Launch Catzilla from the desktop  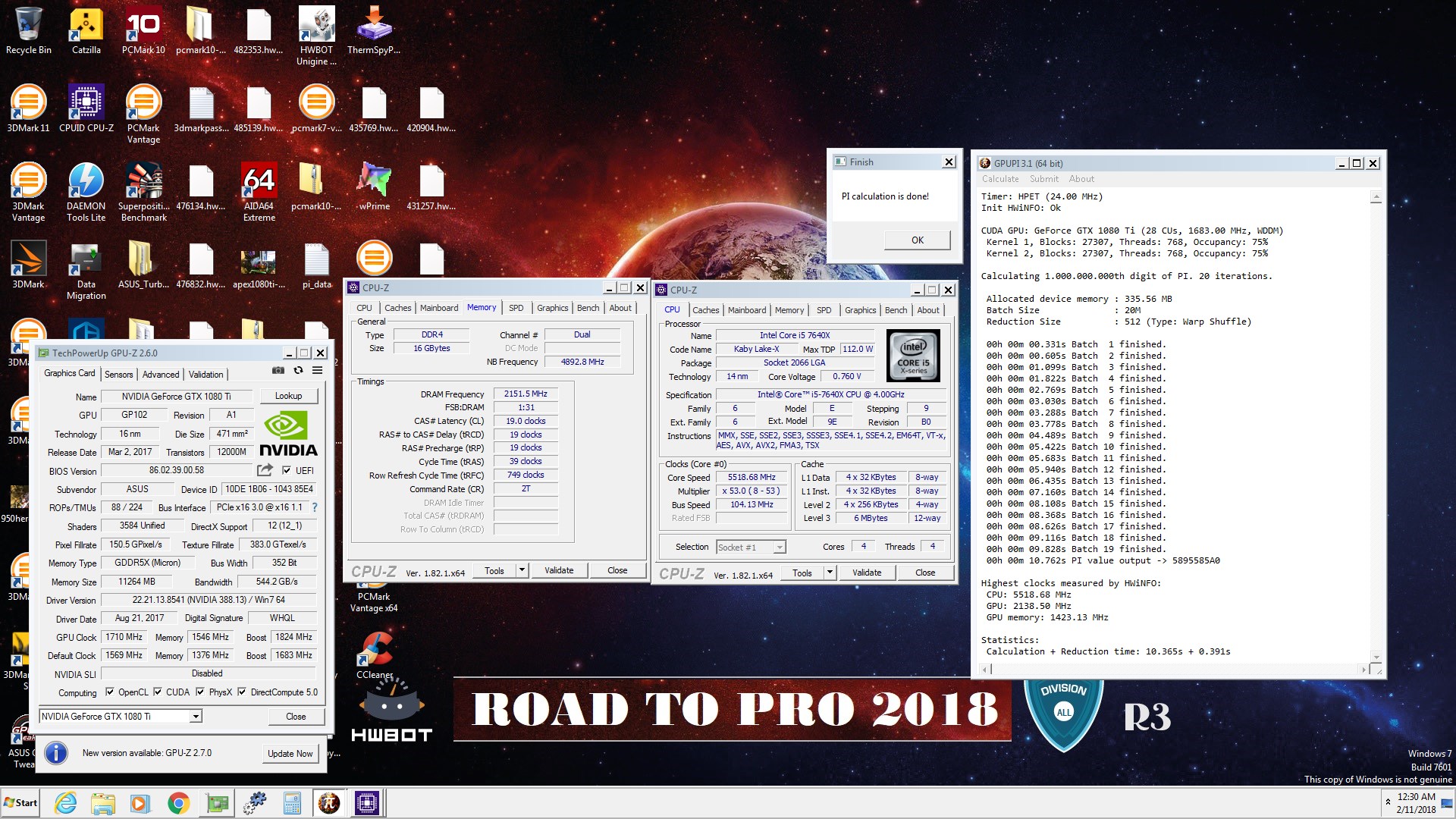86,30
